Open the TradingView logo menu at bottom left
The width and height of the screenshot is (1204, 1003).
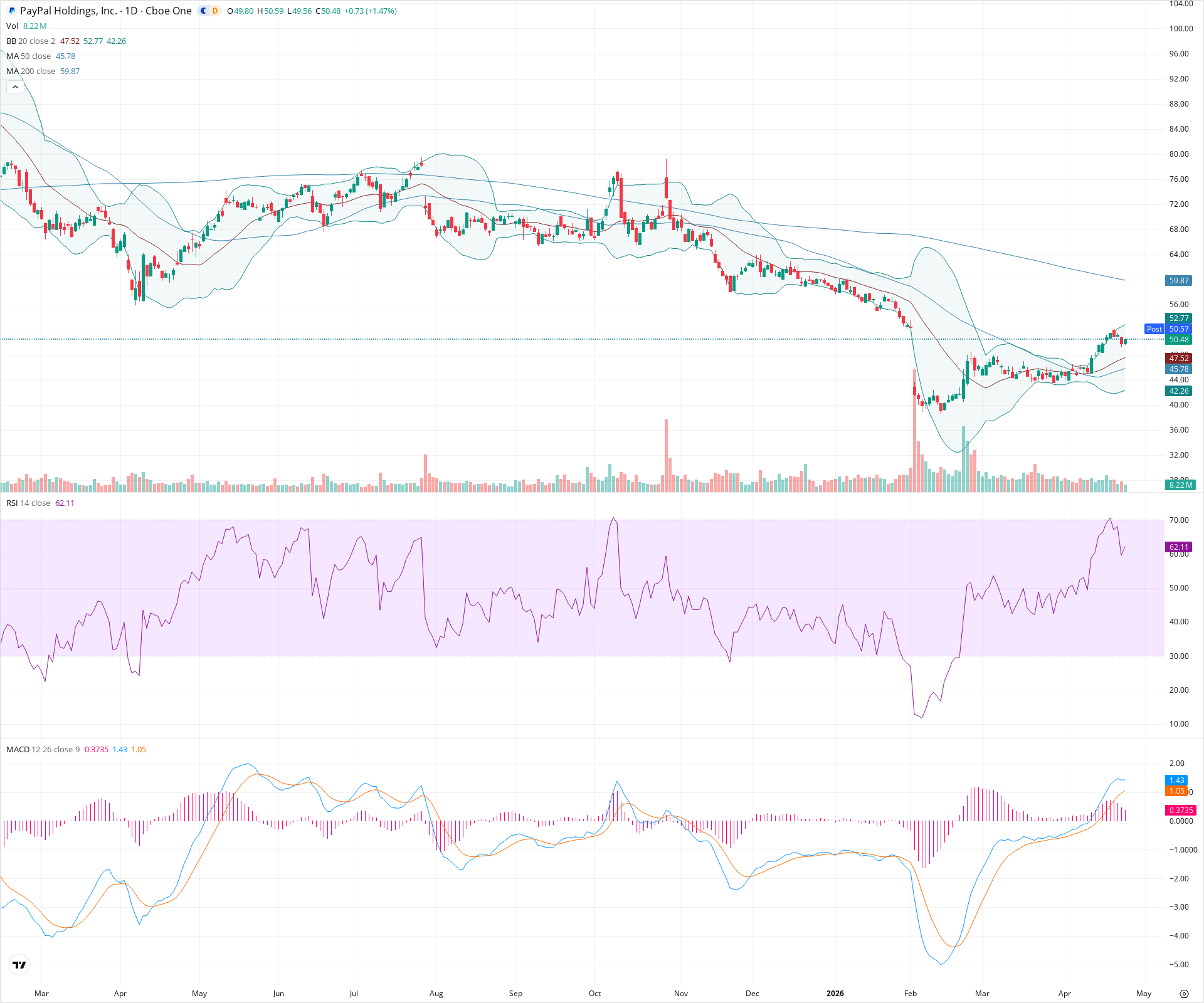pyautogui.click(x=19, y=965)
